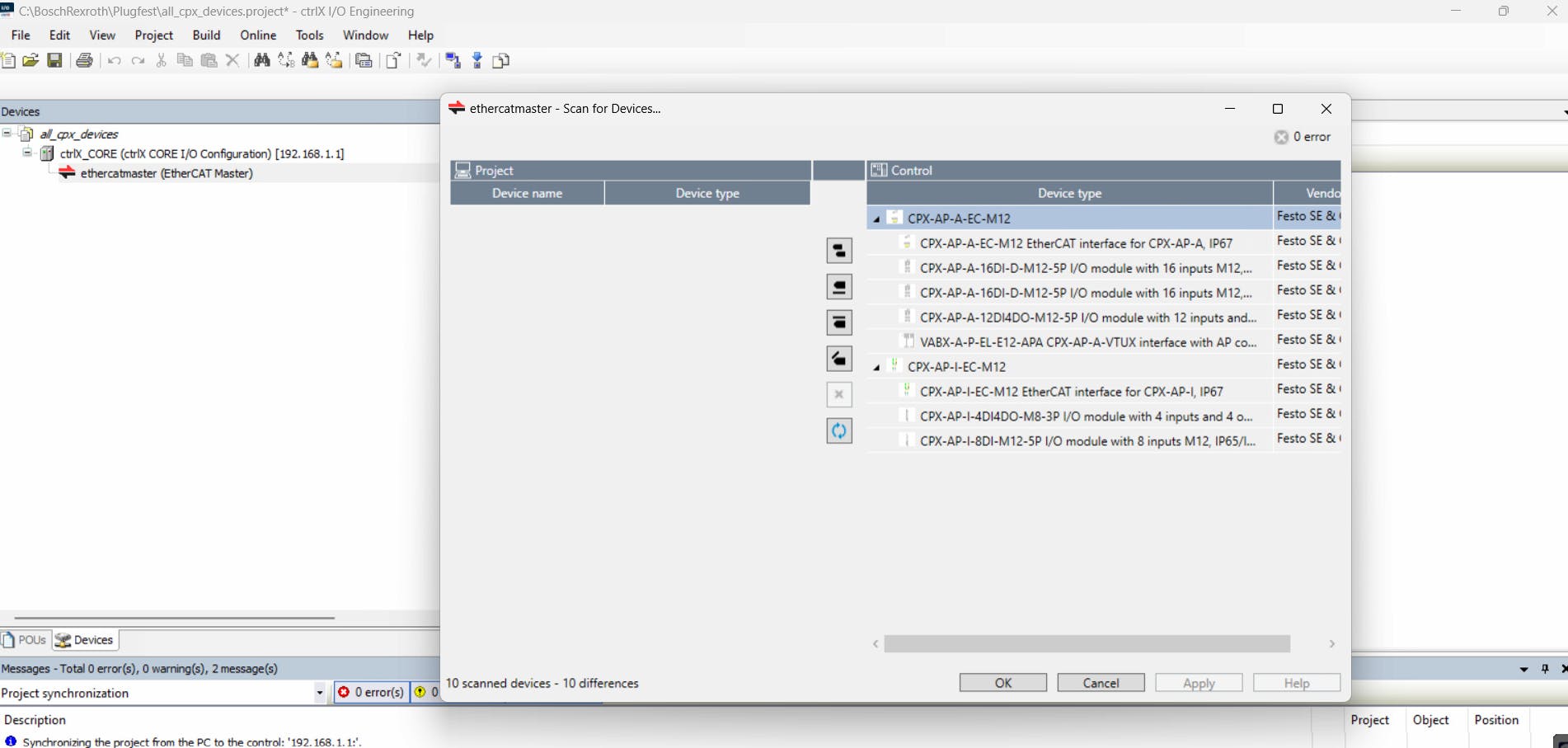Click the greyed check-arrows build icon
This screenshot has height=748, width=1568.
[424, 60]
